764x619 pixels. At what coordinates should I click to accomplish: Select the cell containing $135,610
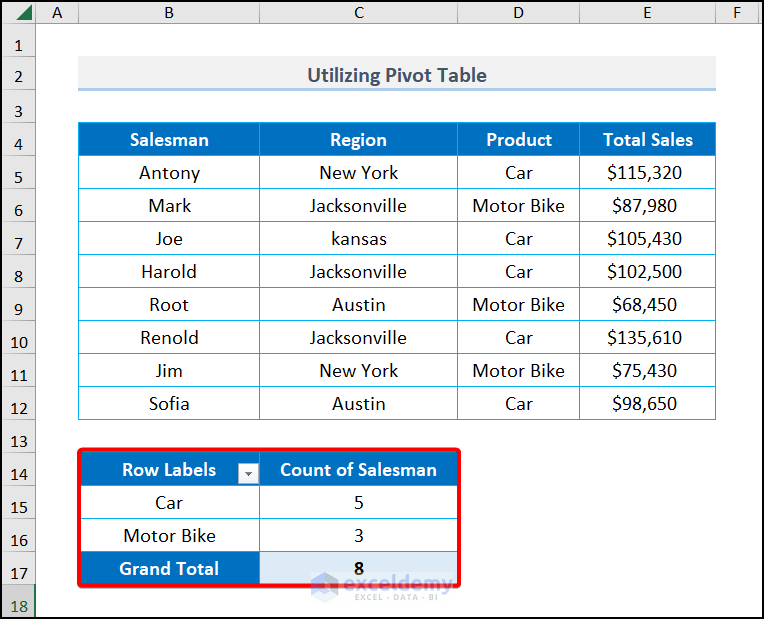[x=647, y=338]
